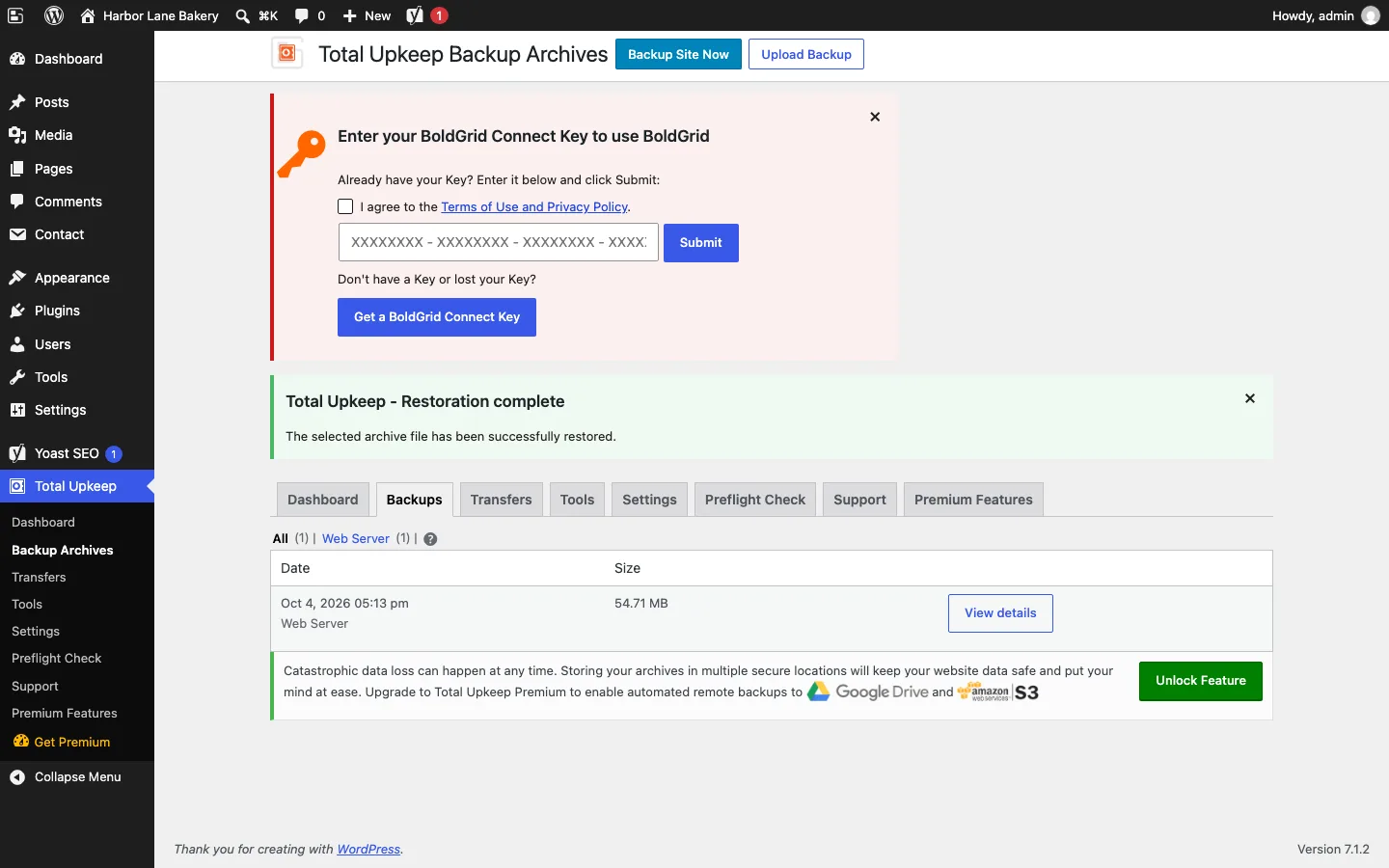Click the Unlock Feature button
Screen dimensions: 1389x868
click(x=1201, y=681)
